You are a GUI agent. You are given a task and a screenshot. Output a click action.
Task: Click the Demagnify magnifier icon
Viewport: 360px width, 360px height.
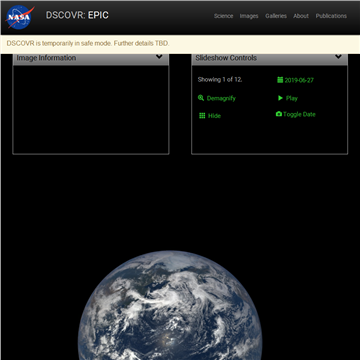pos(201,98)
